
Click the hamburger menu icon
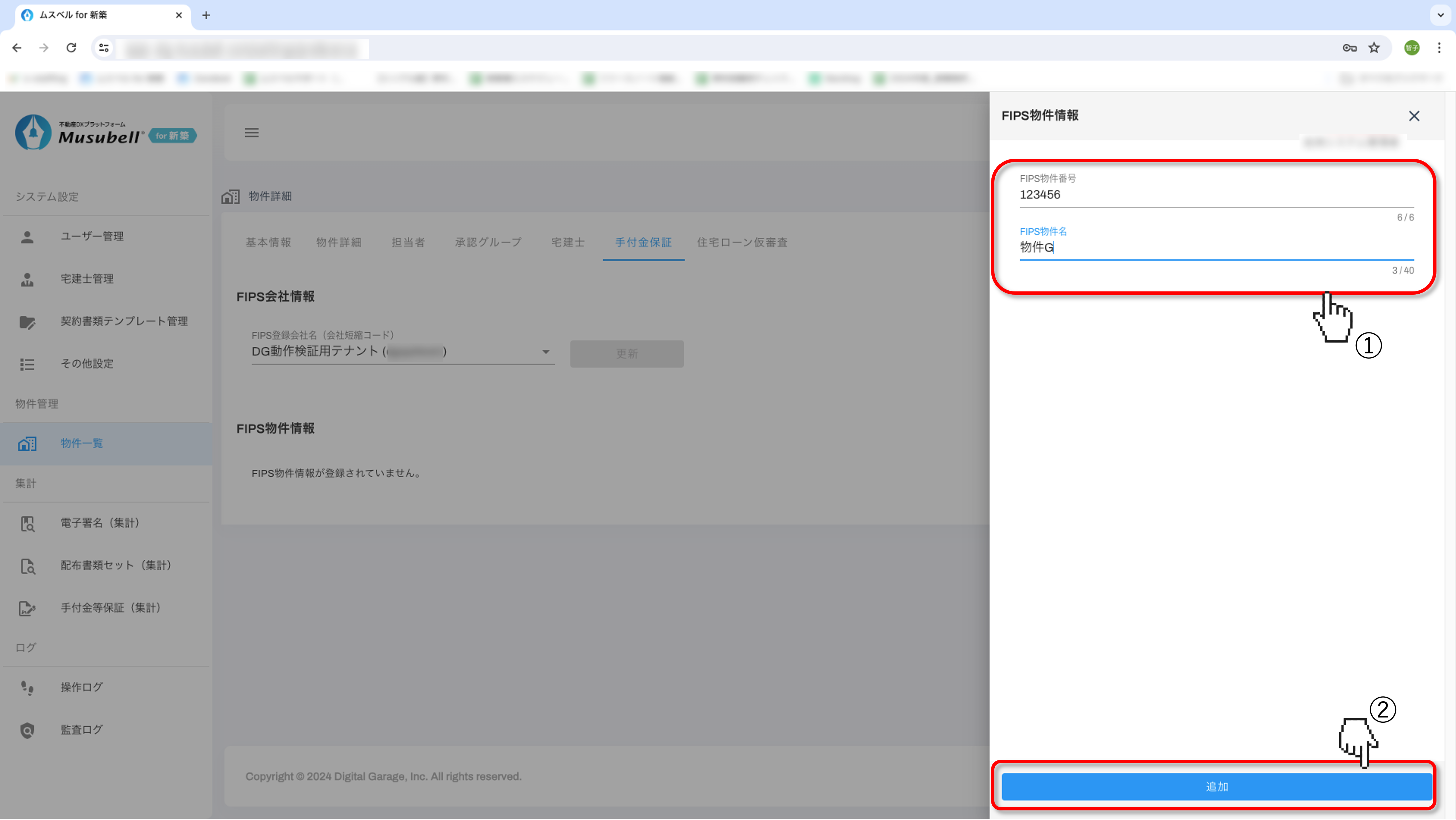pos(251,133)
